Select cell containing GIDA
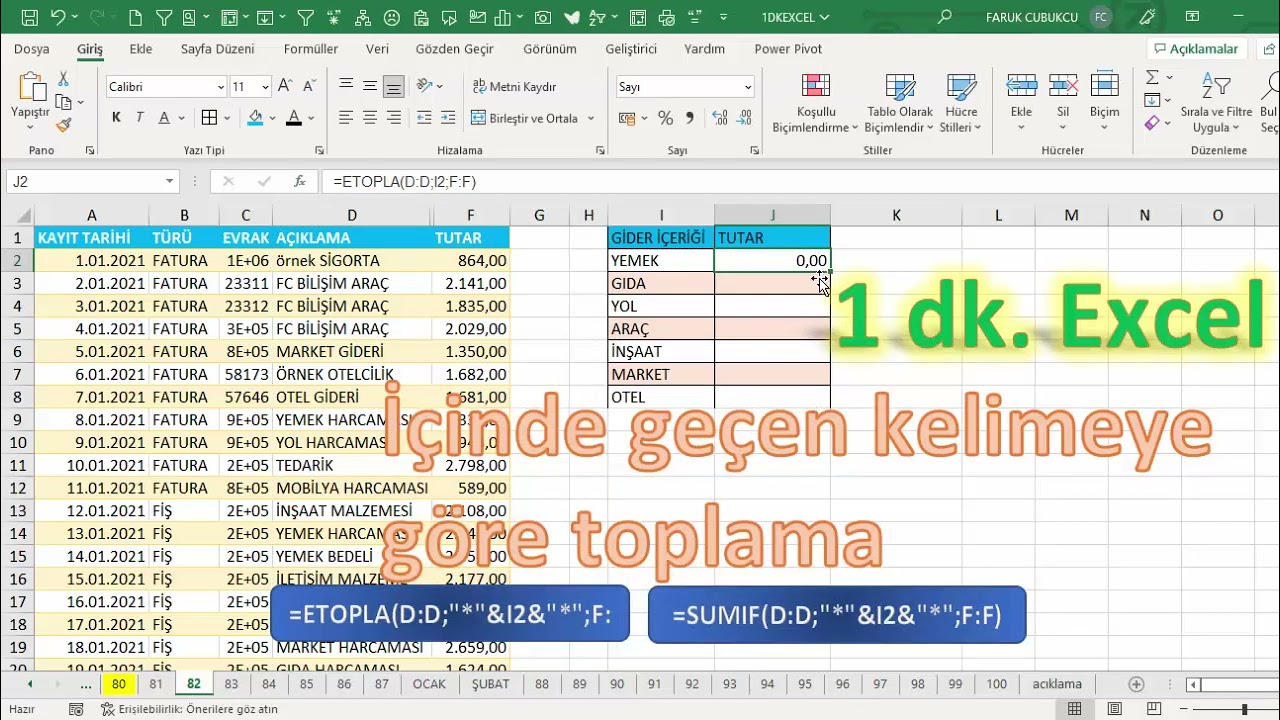The width and height of the screenshot is (1280, 720). pos(661,283)
